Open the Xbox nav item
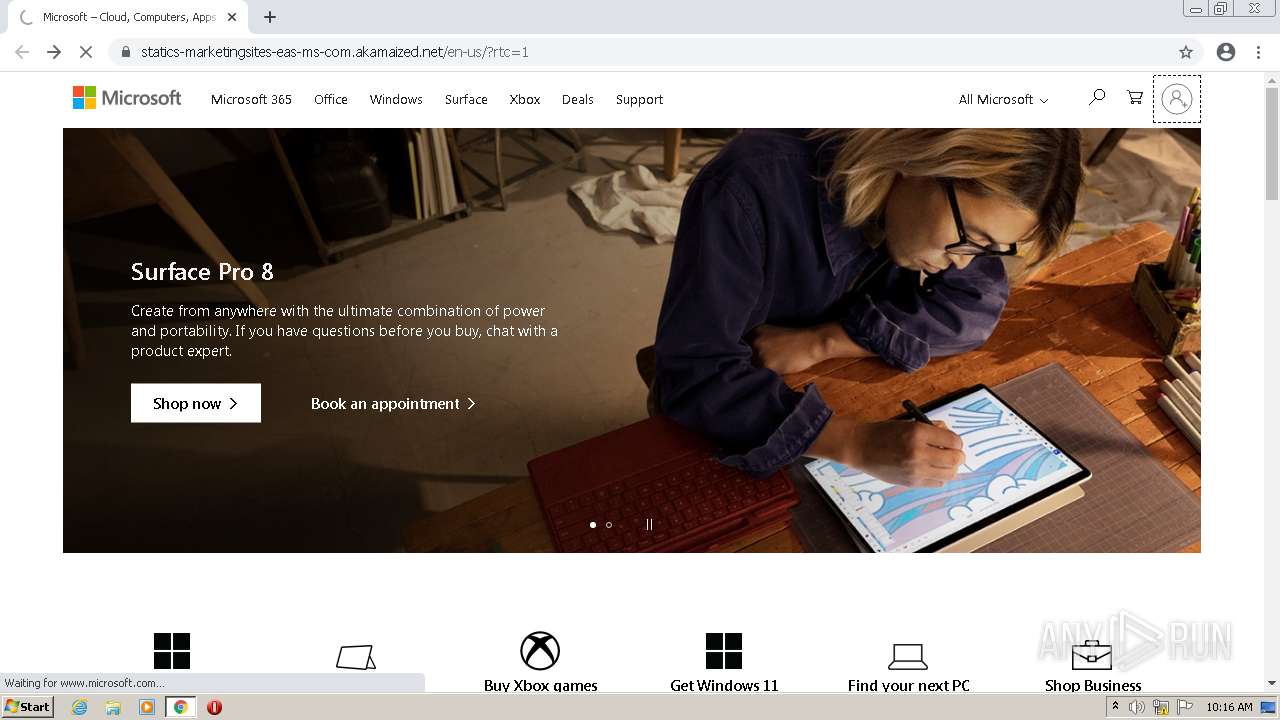The image size is (1280, 720). click(525, 99)
